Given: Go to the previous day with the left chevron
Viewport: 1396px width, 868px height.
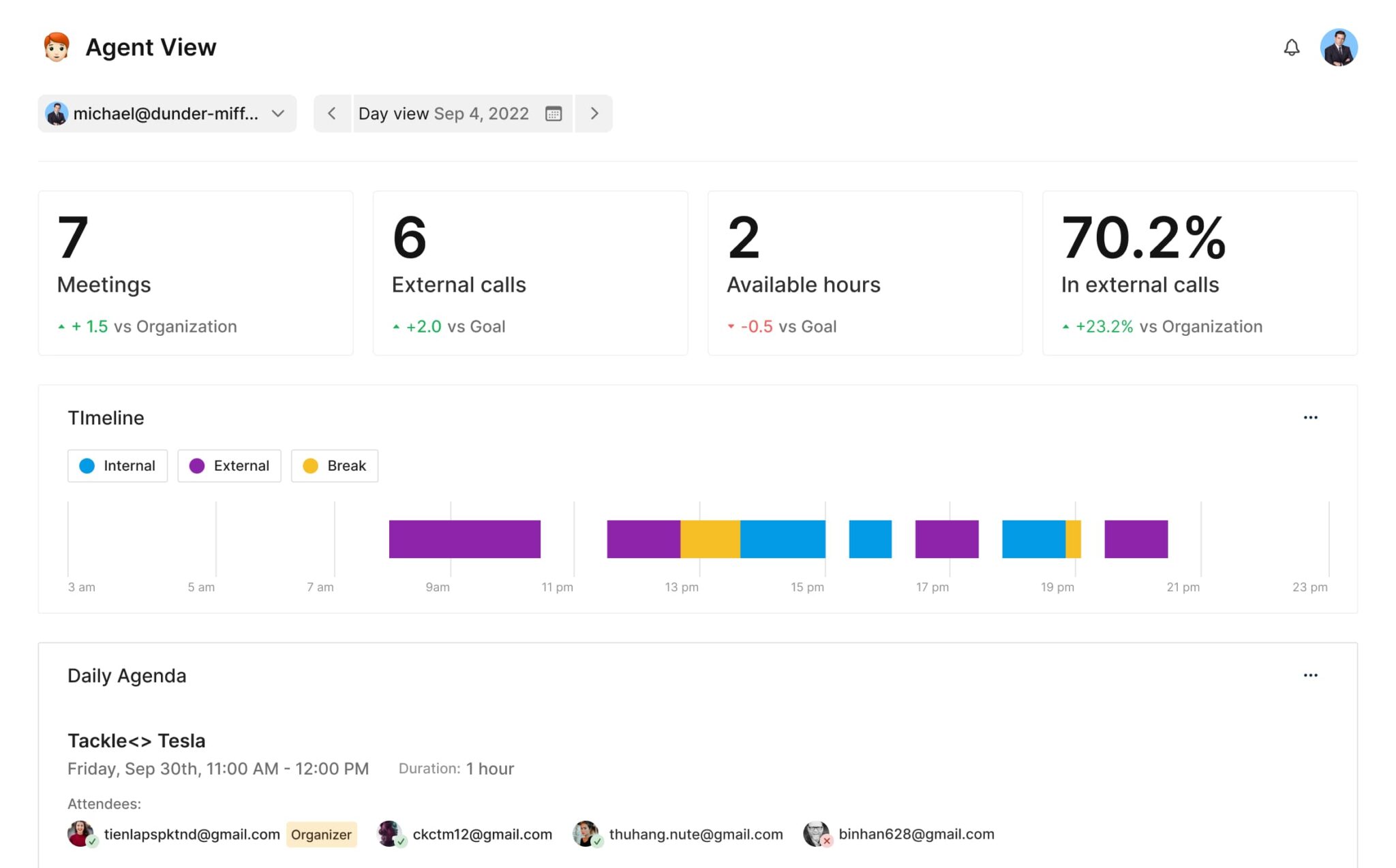Looking at the screenshot, I should tap(332, 114).
